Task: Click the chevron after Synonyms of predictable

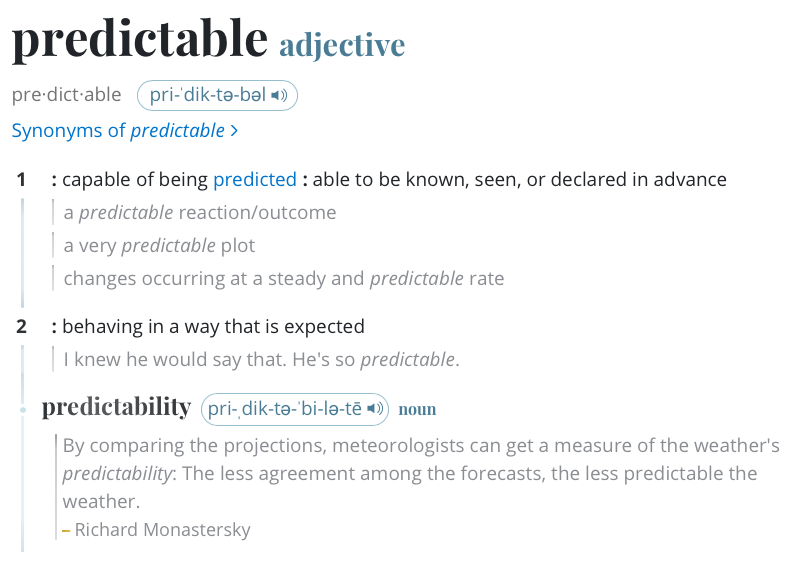Action: (234, 131)
